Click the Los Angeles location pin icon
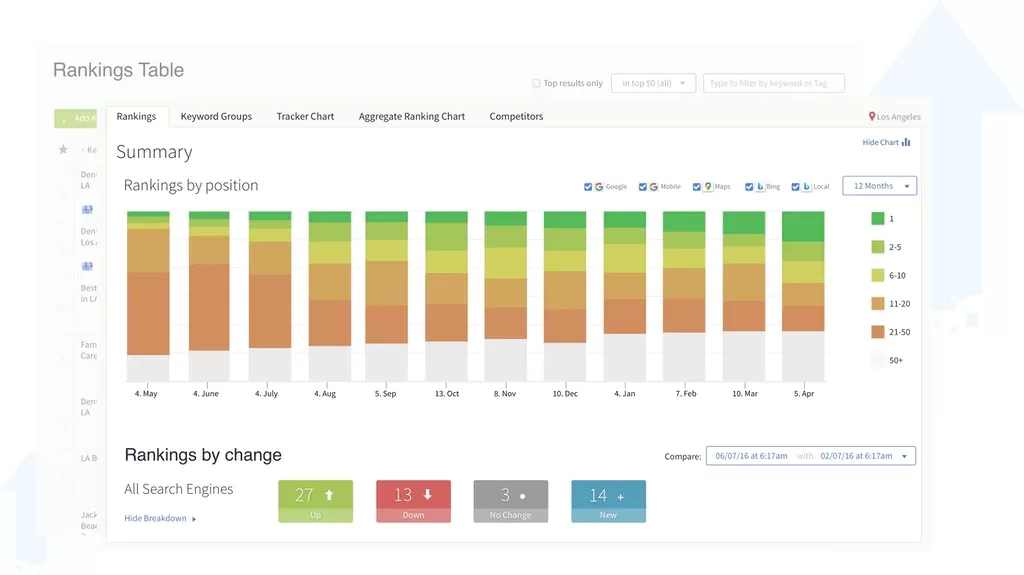Screen dimensions: 1024x575 tap(872, 117)
